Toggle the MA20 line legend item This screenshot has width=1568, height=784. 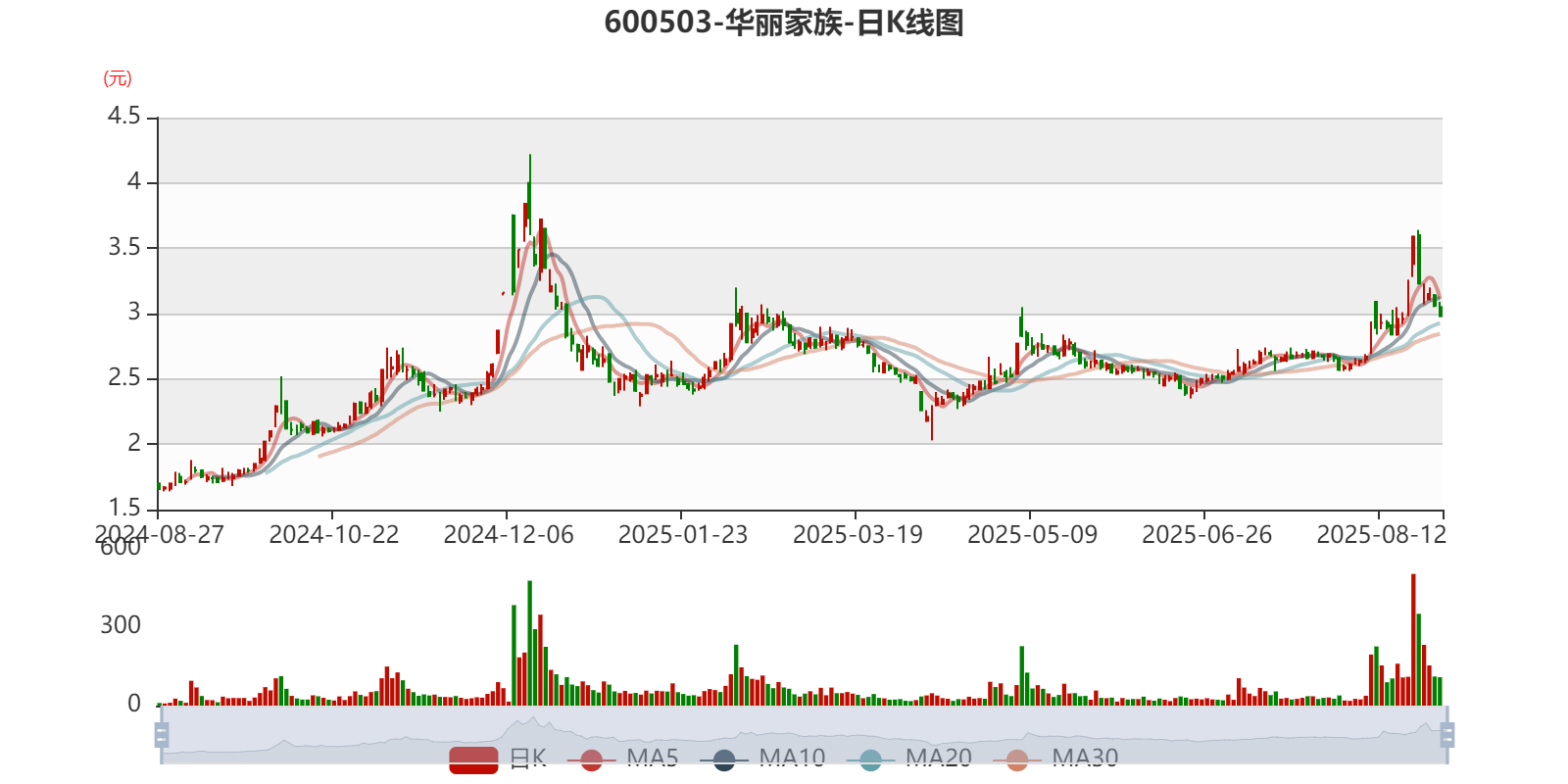[x=909, y=759]
